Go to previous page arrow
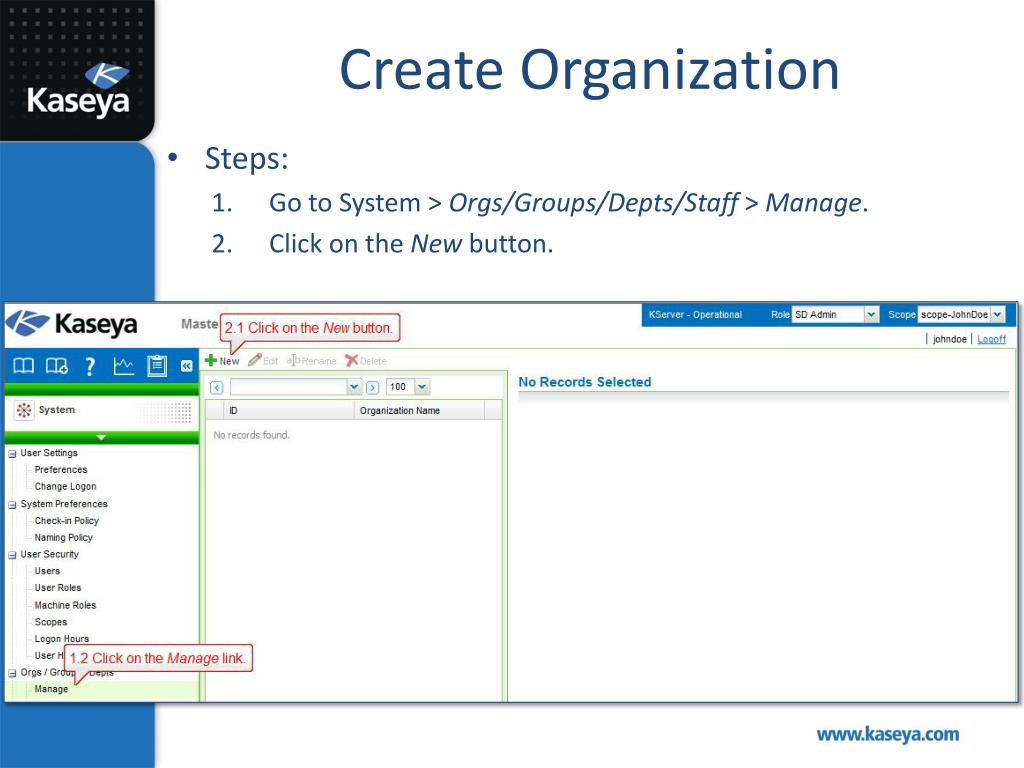Image resolution: width=1024 pixels, height=768 pixels. point(217,387)
